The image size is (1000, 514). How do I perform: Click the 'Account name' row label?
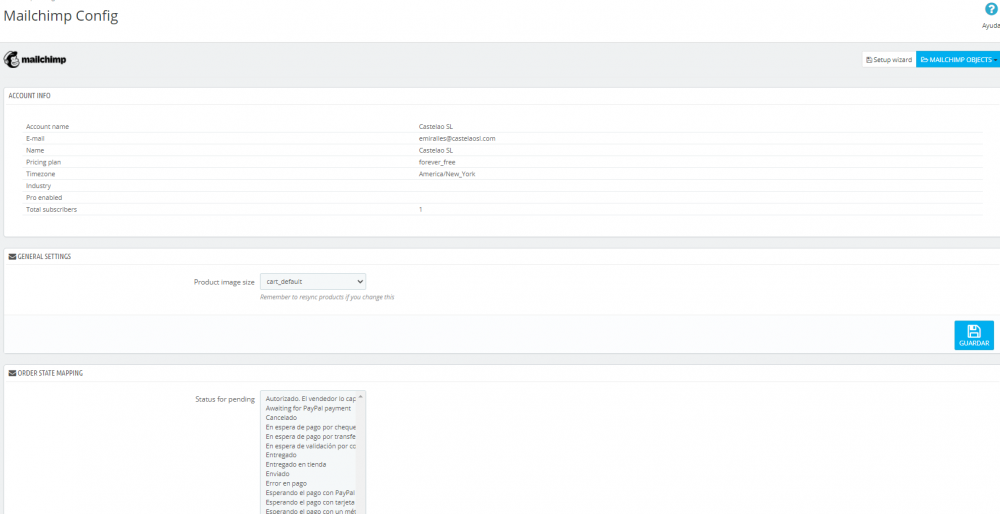(48, 126)
